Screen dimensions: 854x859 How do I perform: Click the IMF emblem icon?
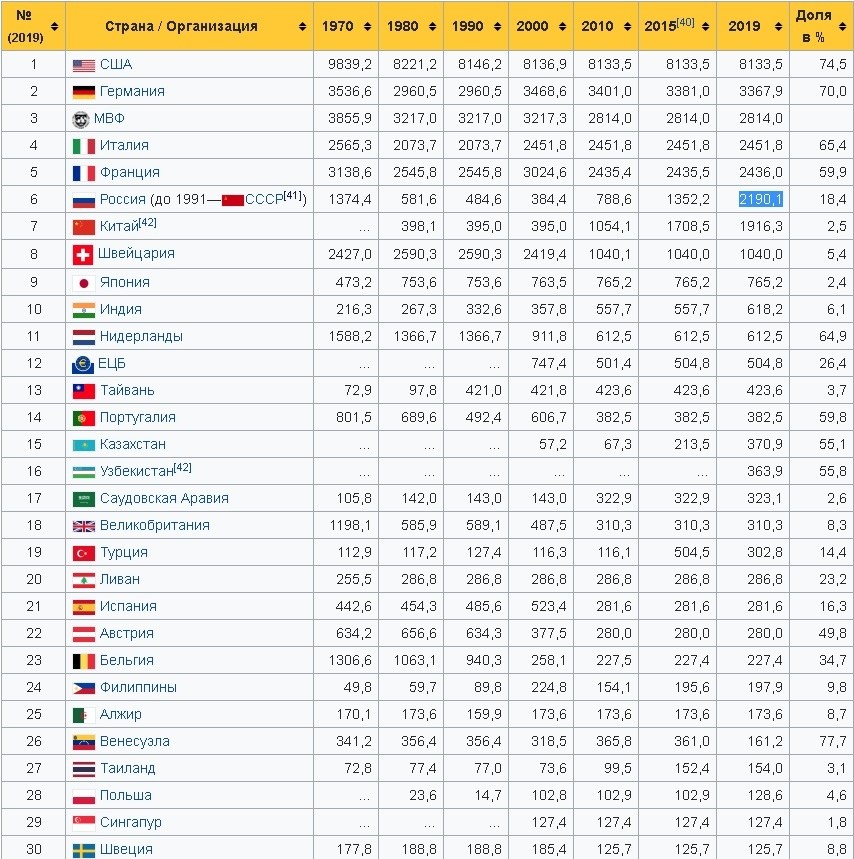(x=82, y=119)
